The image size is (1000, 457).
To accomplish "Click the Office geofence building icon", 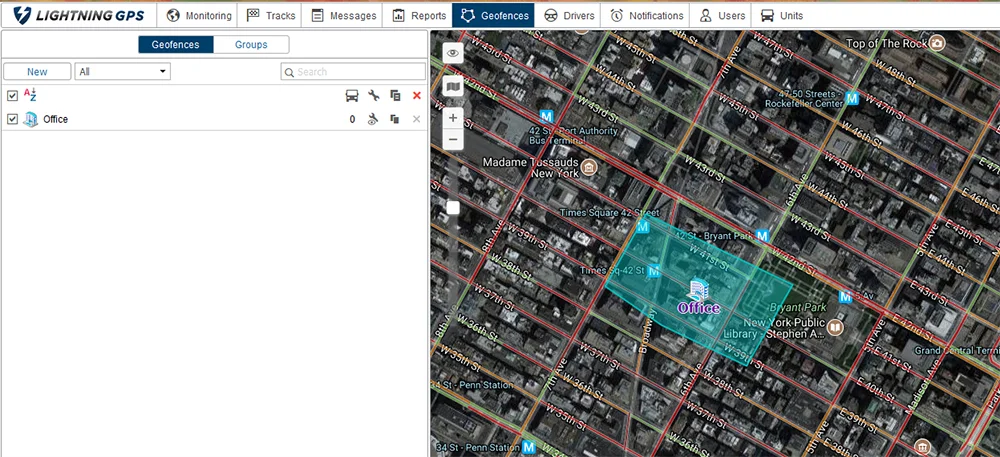I will (31, 119).
